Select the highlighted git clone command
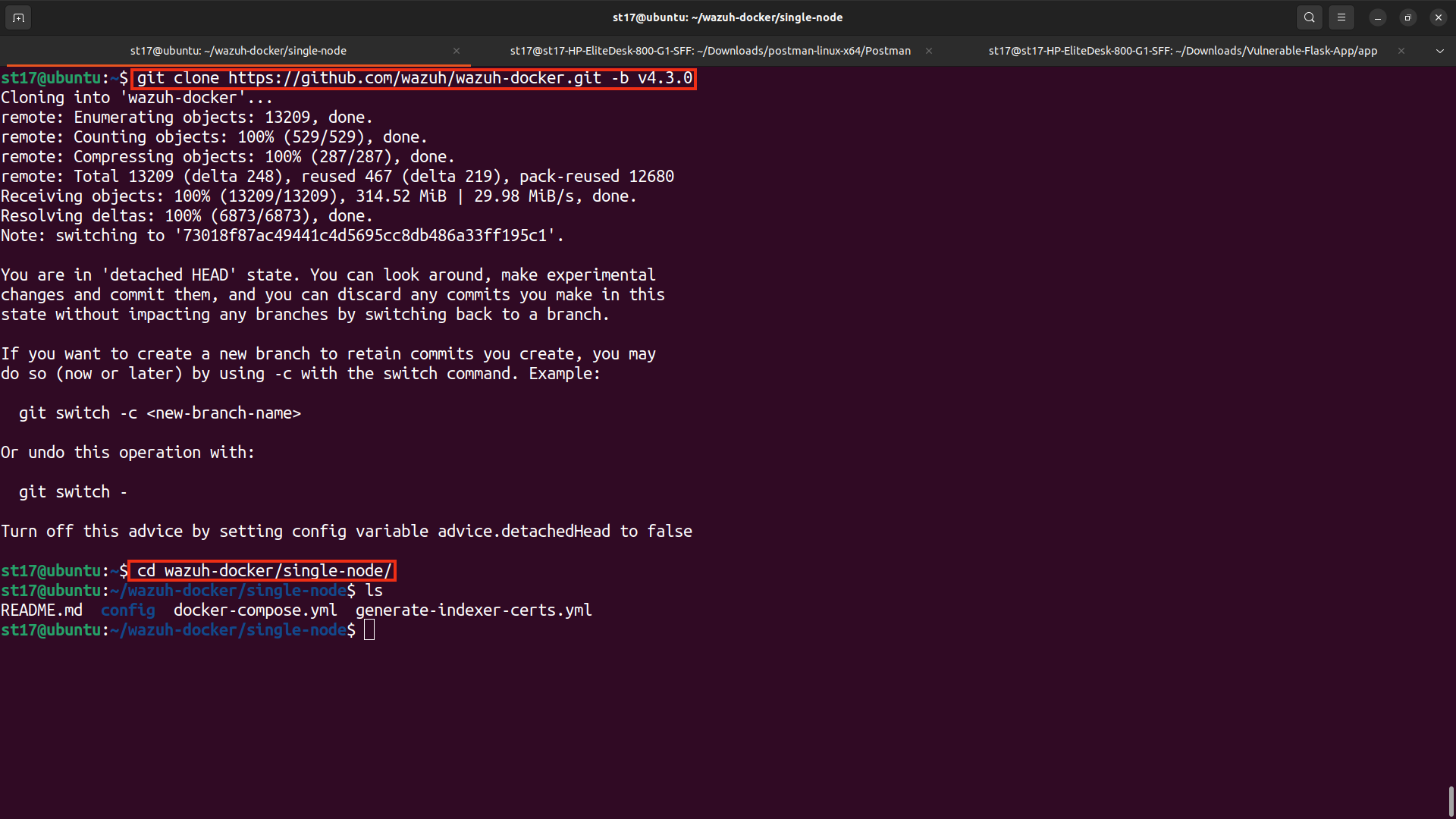The width and height of the screenshot is (1456, 819). click(413, 78)
